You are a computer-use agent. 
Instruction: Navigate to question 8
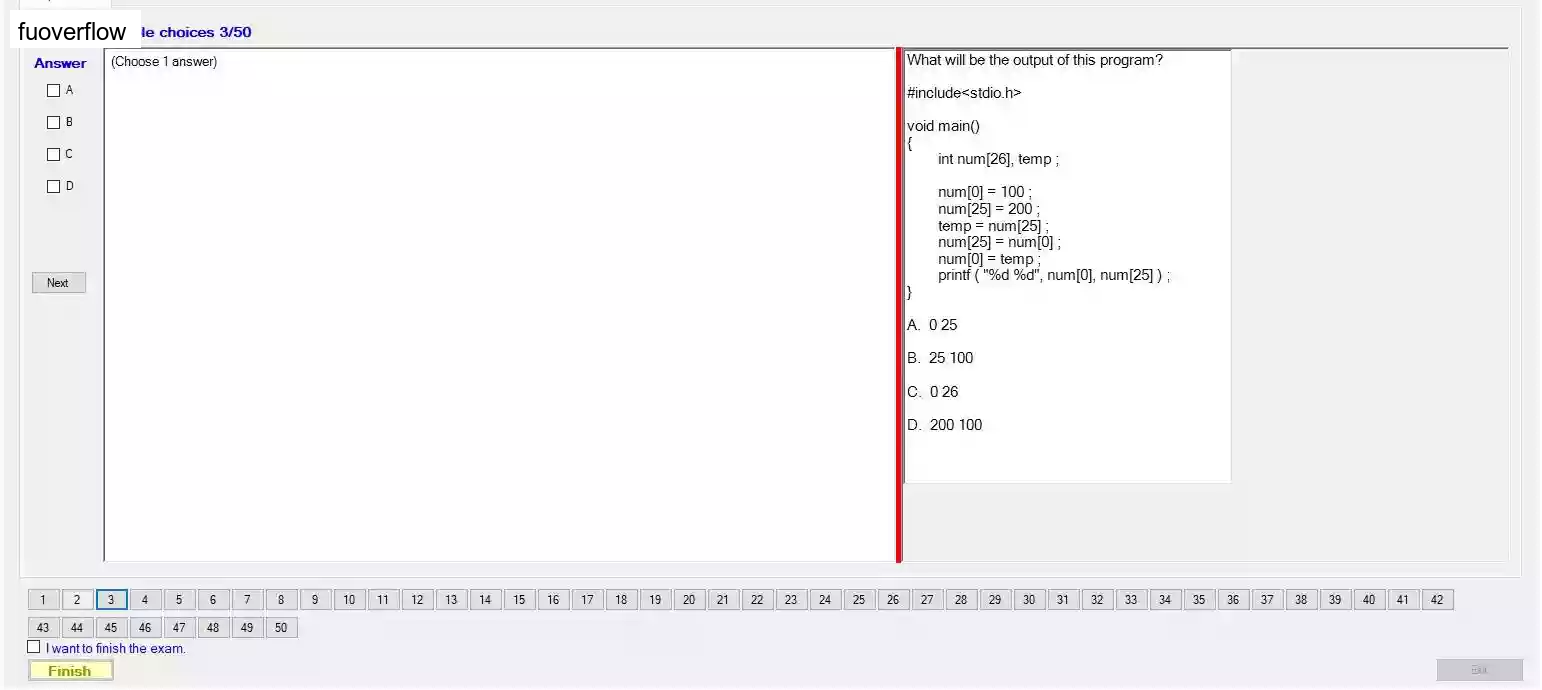coord(281,600)
